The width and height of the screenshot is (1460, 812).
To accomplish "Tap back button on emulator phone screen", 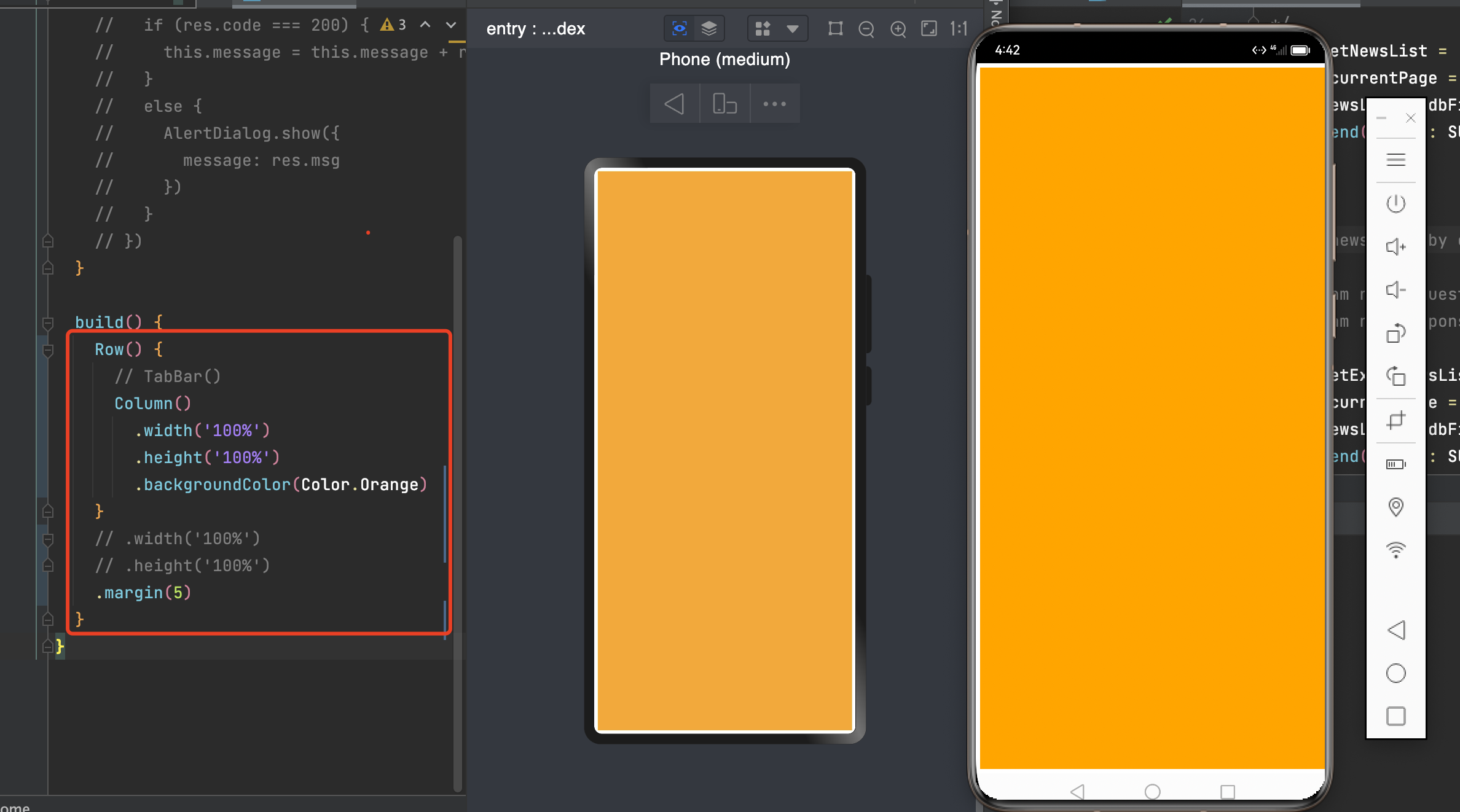I will point(1077,791).
